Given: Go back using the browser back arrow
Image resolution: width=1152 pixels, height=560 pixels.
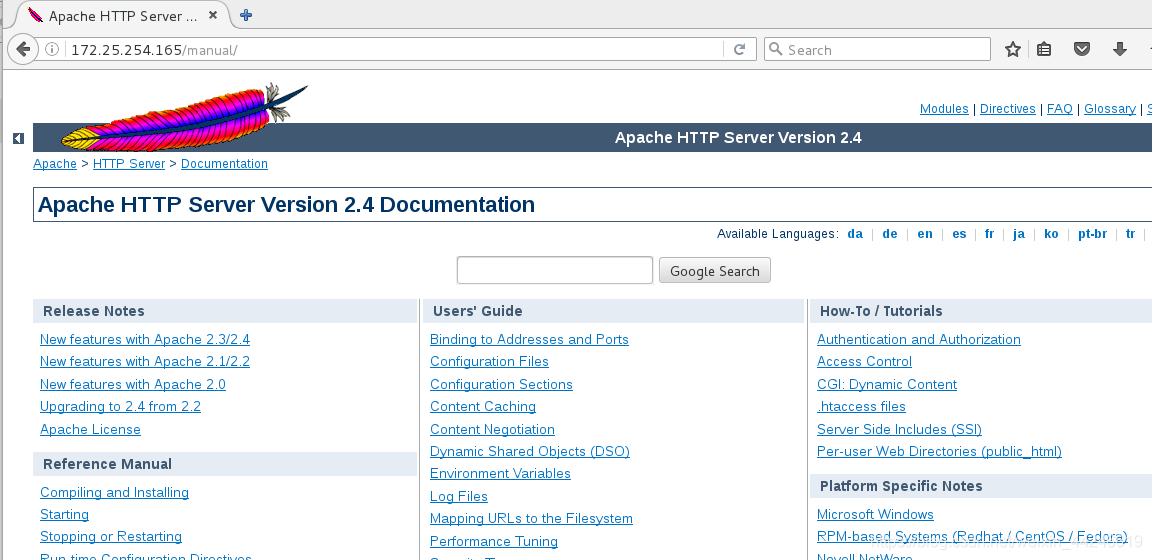Looking at the screenshot, I should tap(23, 49).
